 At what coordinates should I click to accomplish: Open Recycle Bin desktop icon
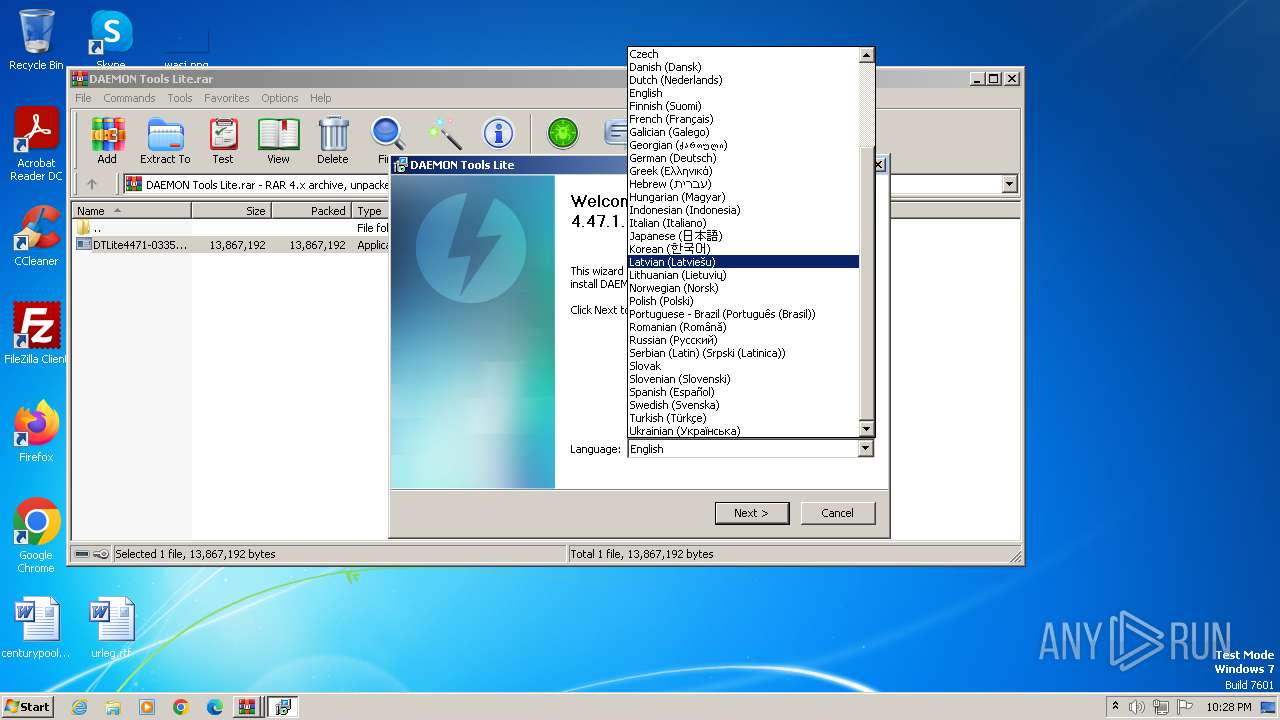point(36,40)
